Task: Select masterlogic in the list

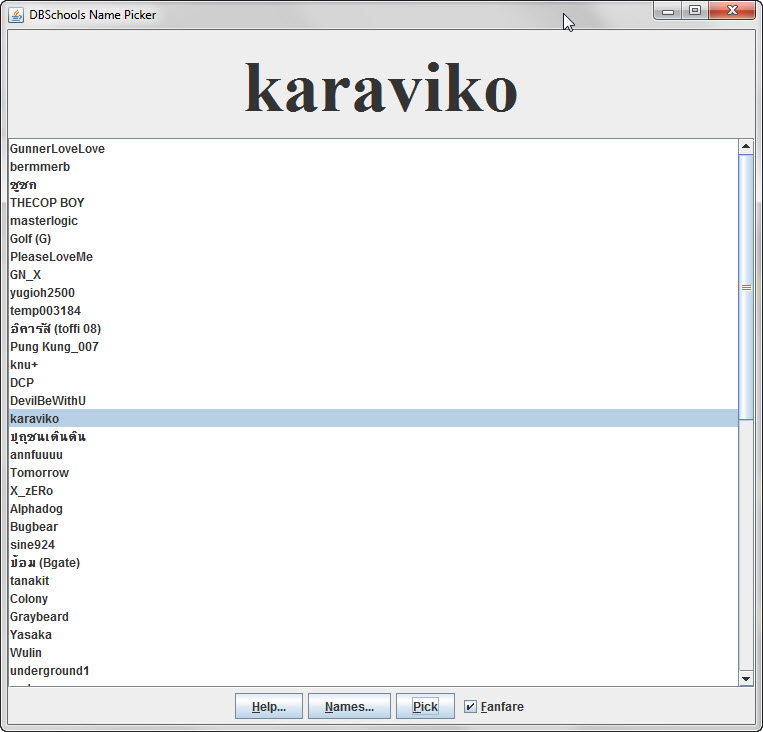Action: [373, 221]
